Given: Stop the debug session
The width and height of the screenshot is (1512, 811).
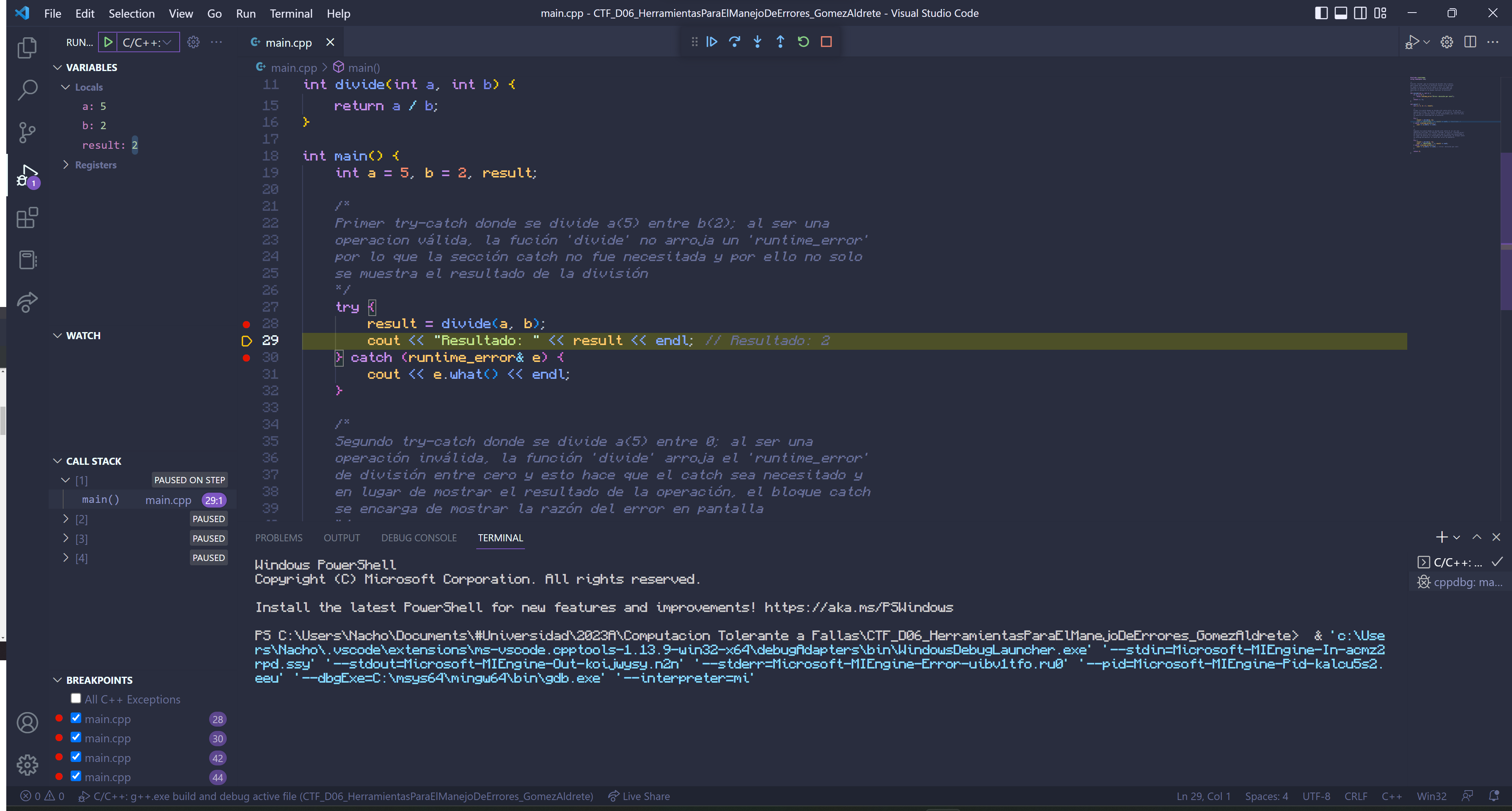Looking at the screenshot, I should (827, 42).
